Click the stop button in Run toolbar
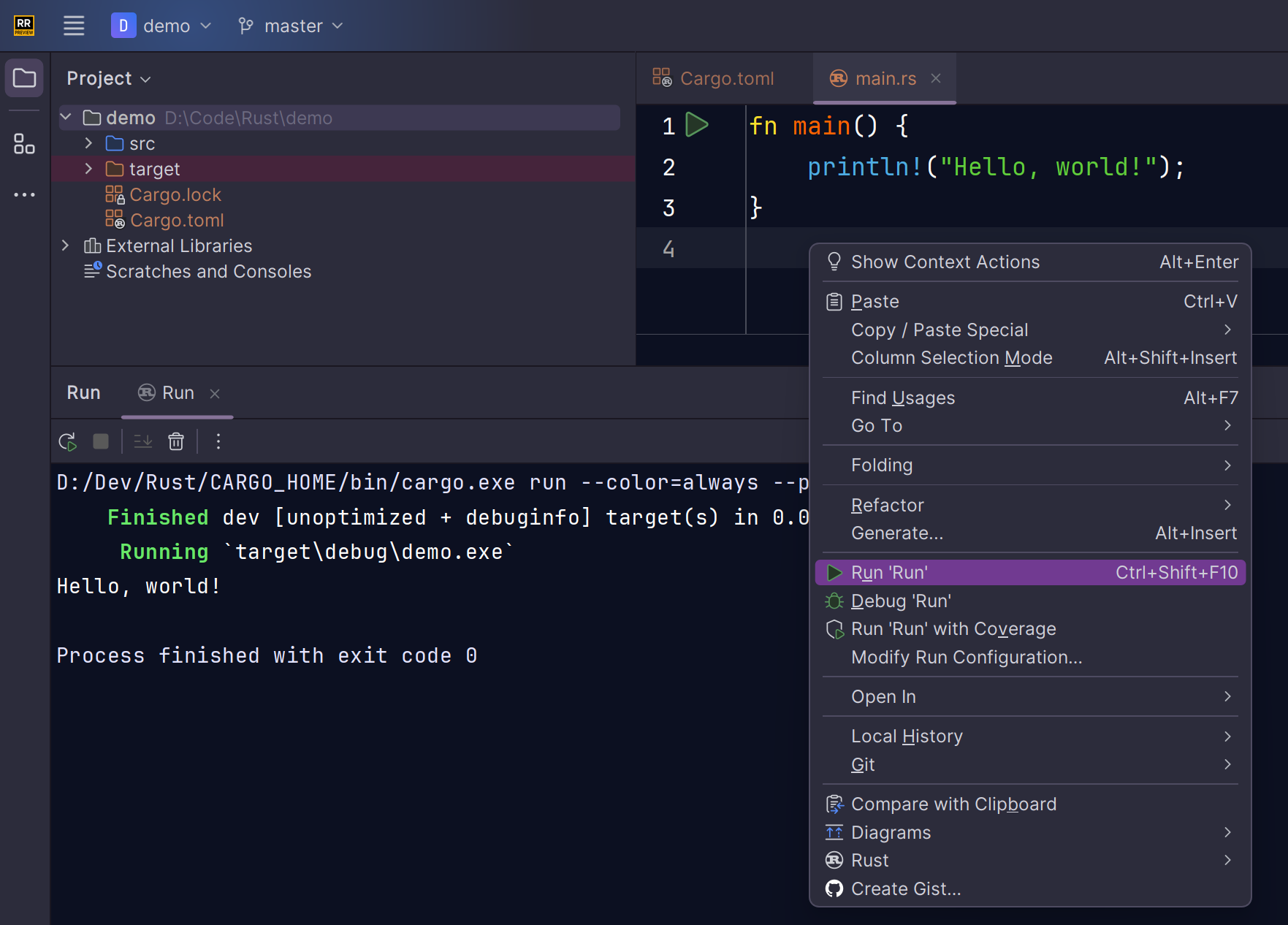Viewport: 1288px width, 925px height. (x=101, y=441)
